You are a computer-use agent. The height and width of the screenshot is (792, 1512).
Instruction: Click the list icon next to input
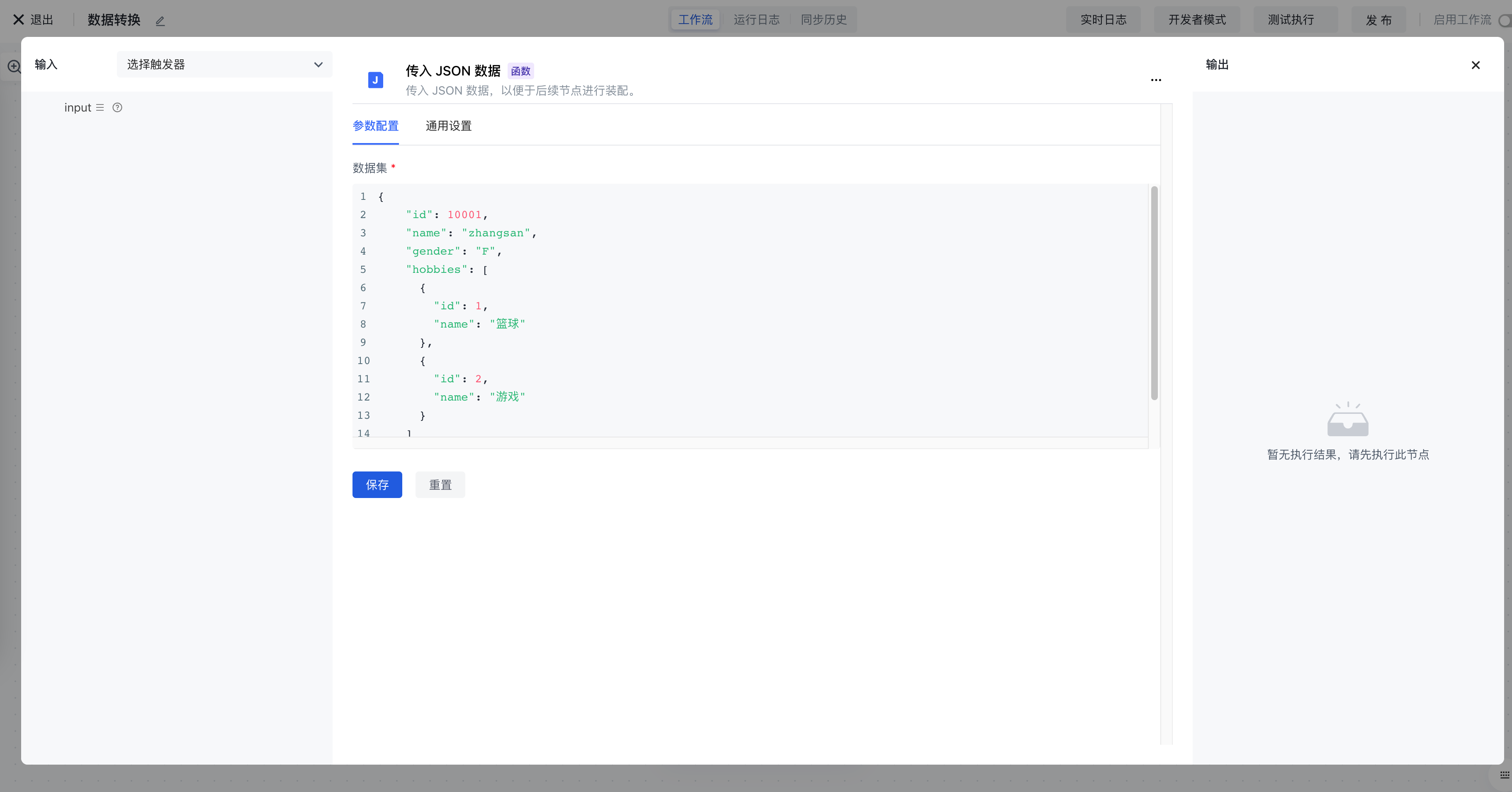[100, 107]
